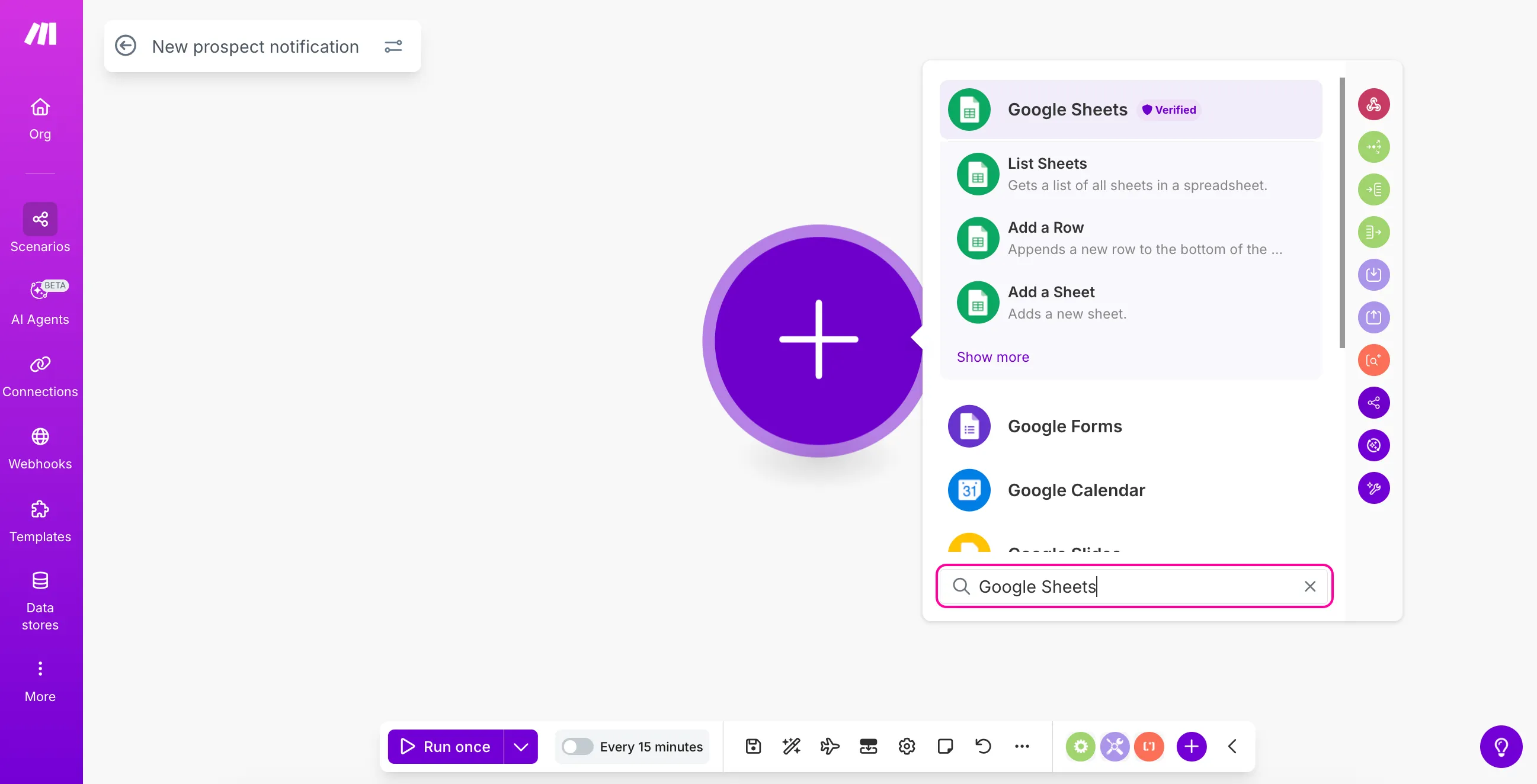Open the help lightbulb button

point(1501,747)
